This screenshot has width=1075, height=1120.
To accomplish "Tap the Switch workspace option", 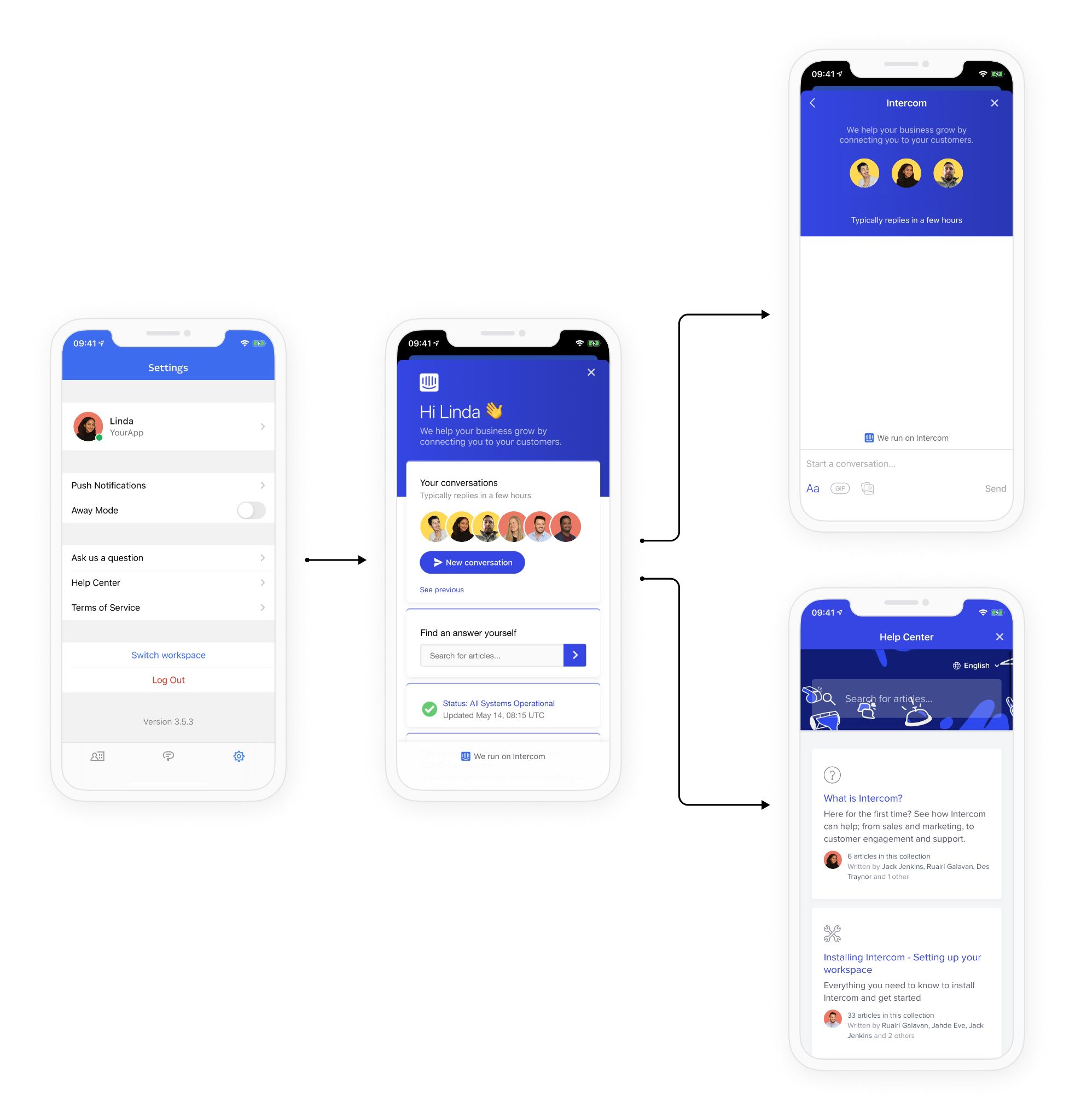I will coord(168,655).
